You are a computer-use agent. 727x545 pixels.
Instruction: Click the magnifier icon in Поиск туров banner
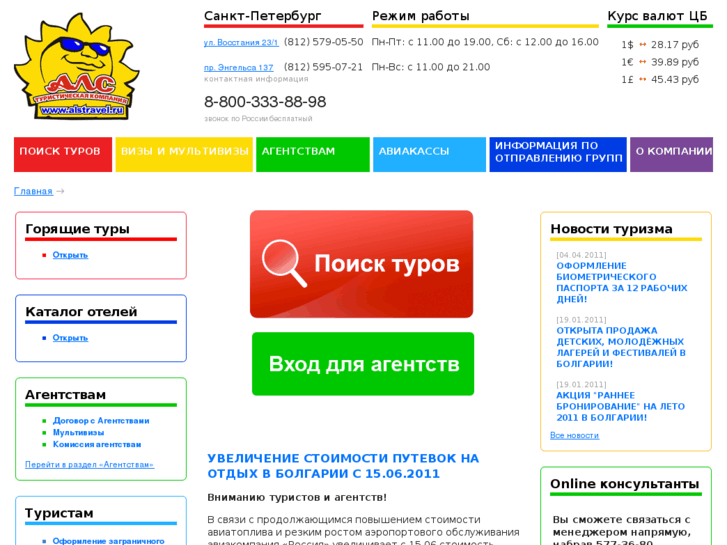pyautogui.click(x=284, y=263)
